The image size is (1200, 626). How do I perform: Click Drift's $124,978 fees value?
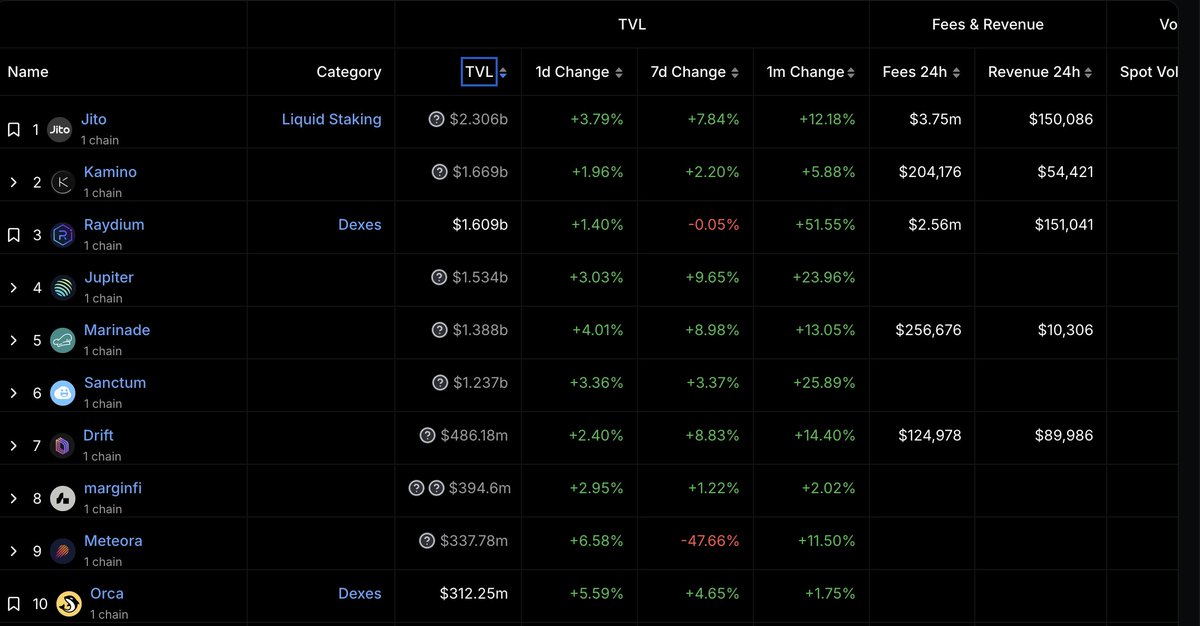tap(930, 435)
